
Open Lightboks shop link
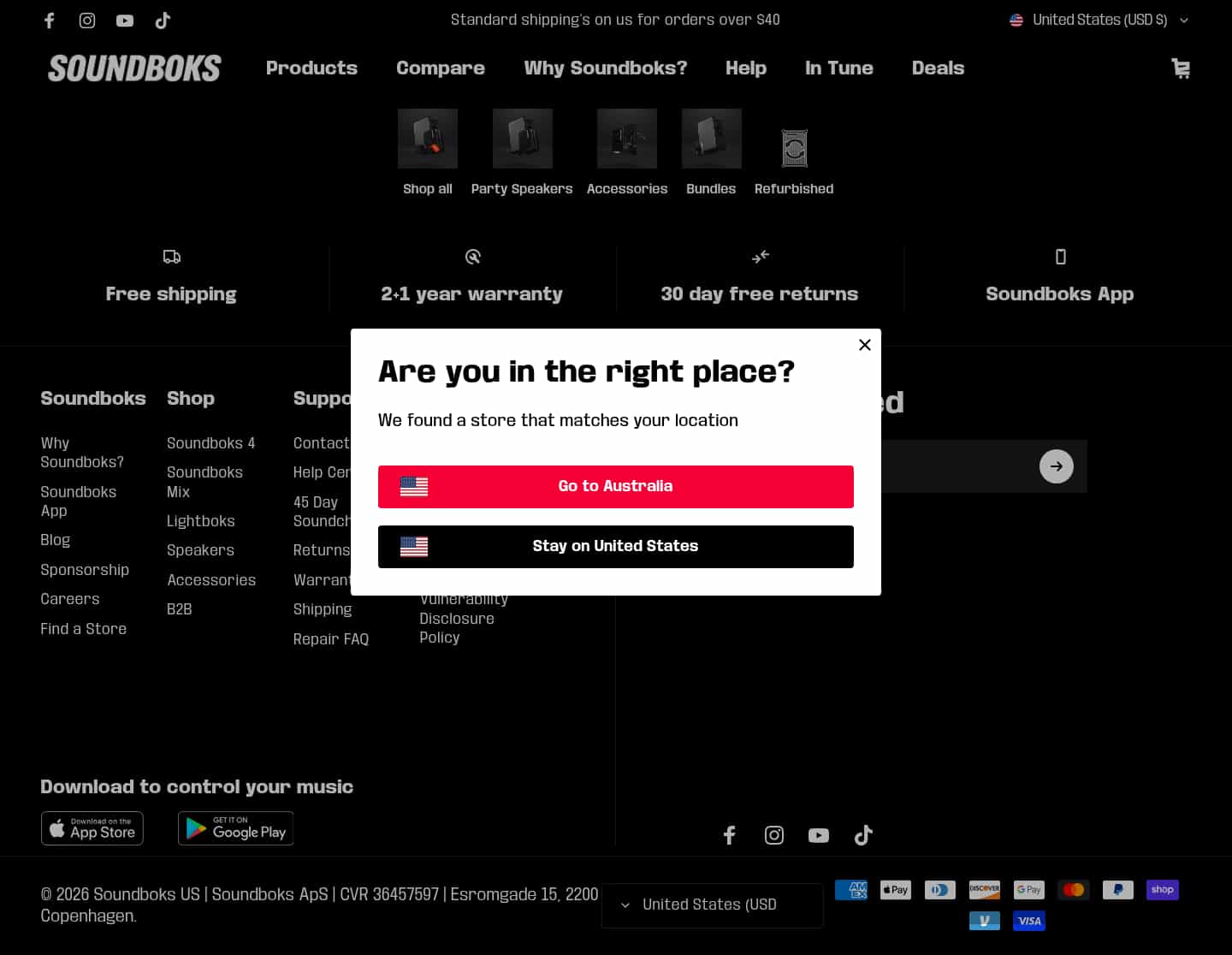click(201, 521)
